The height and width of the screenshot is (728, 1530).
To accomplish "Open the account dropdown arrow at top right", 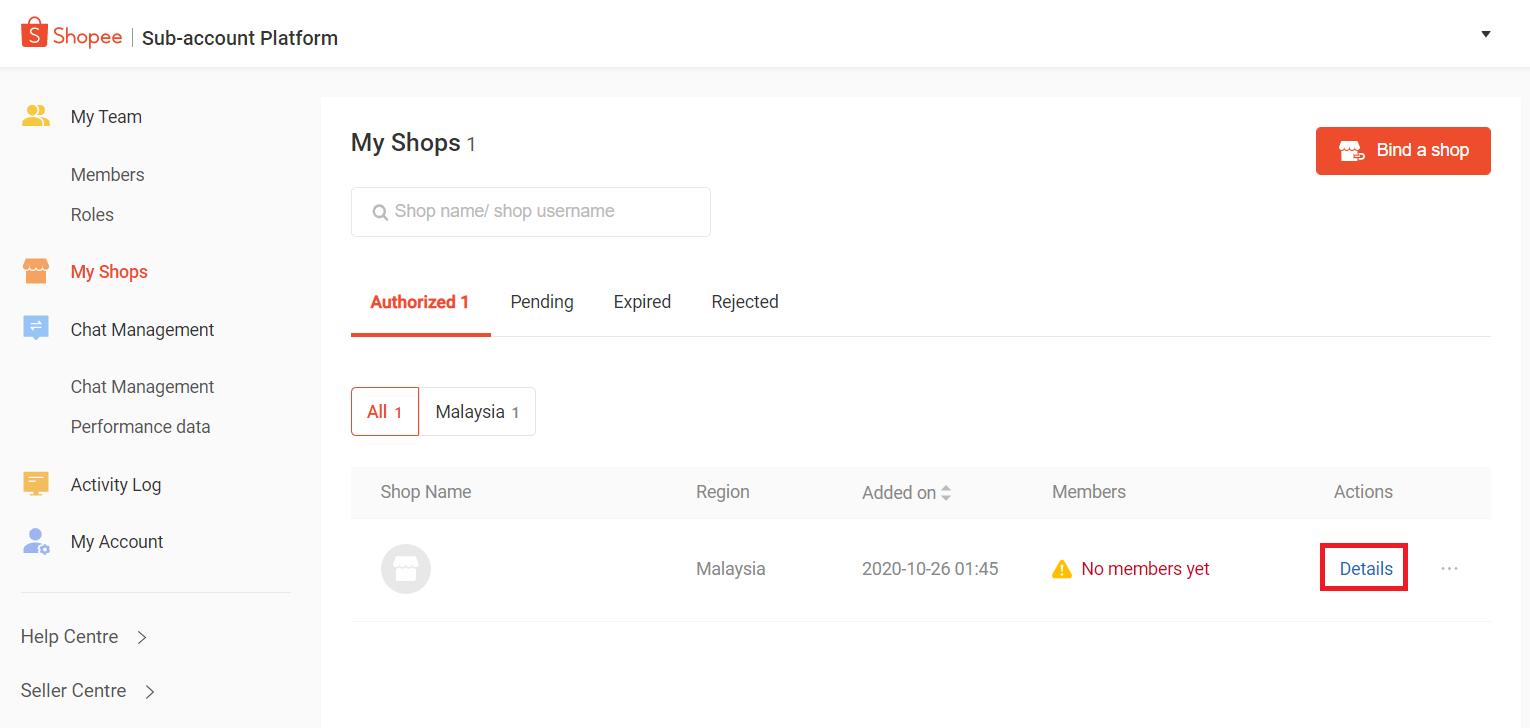I will pyautogui.click(x=1486, y=33).
